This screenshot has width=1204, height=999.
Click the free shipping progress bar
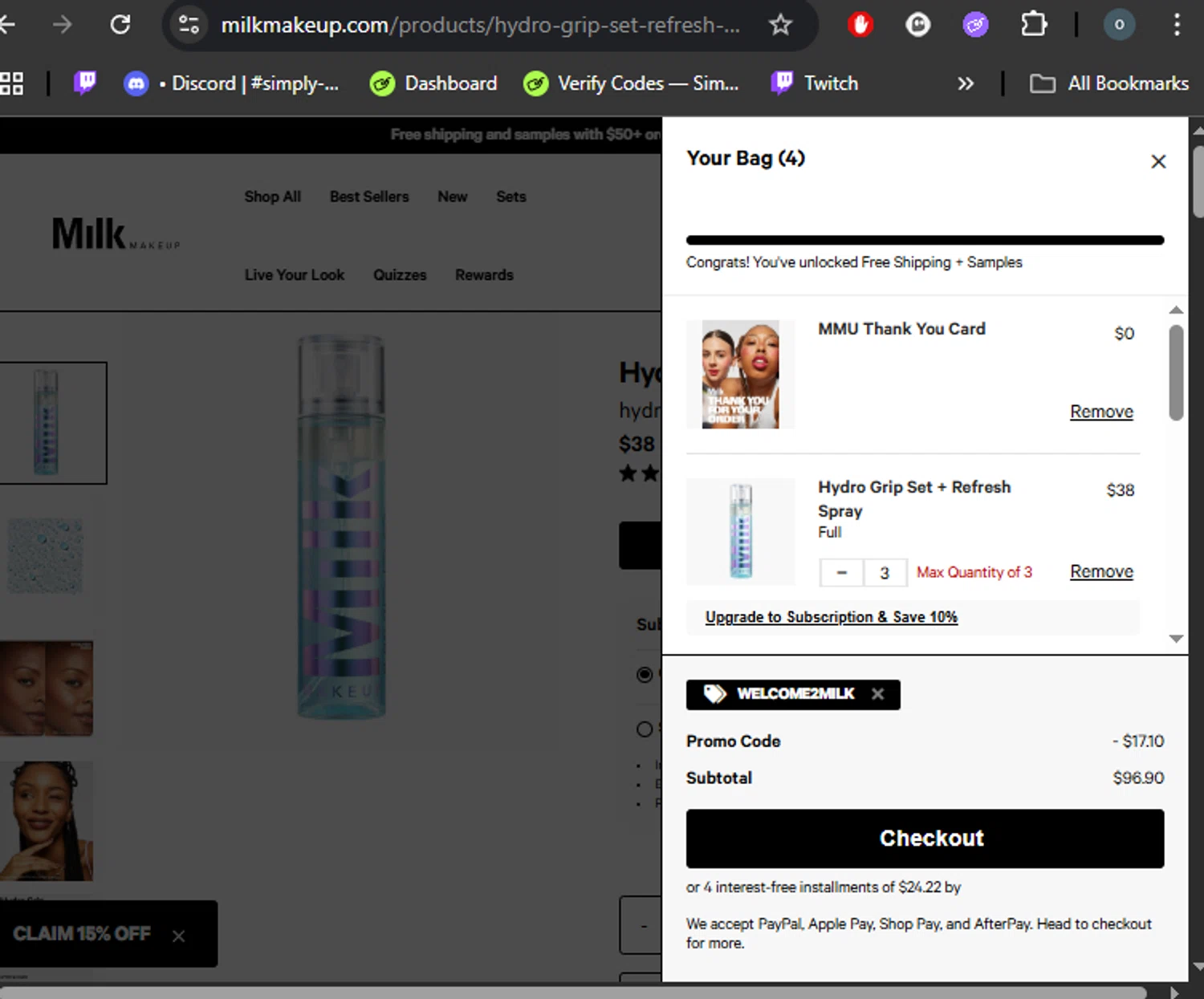tap(925, 240)
